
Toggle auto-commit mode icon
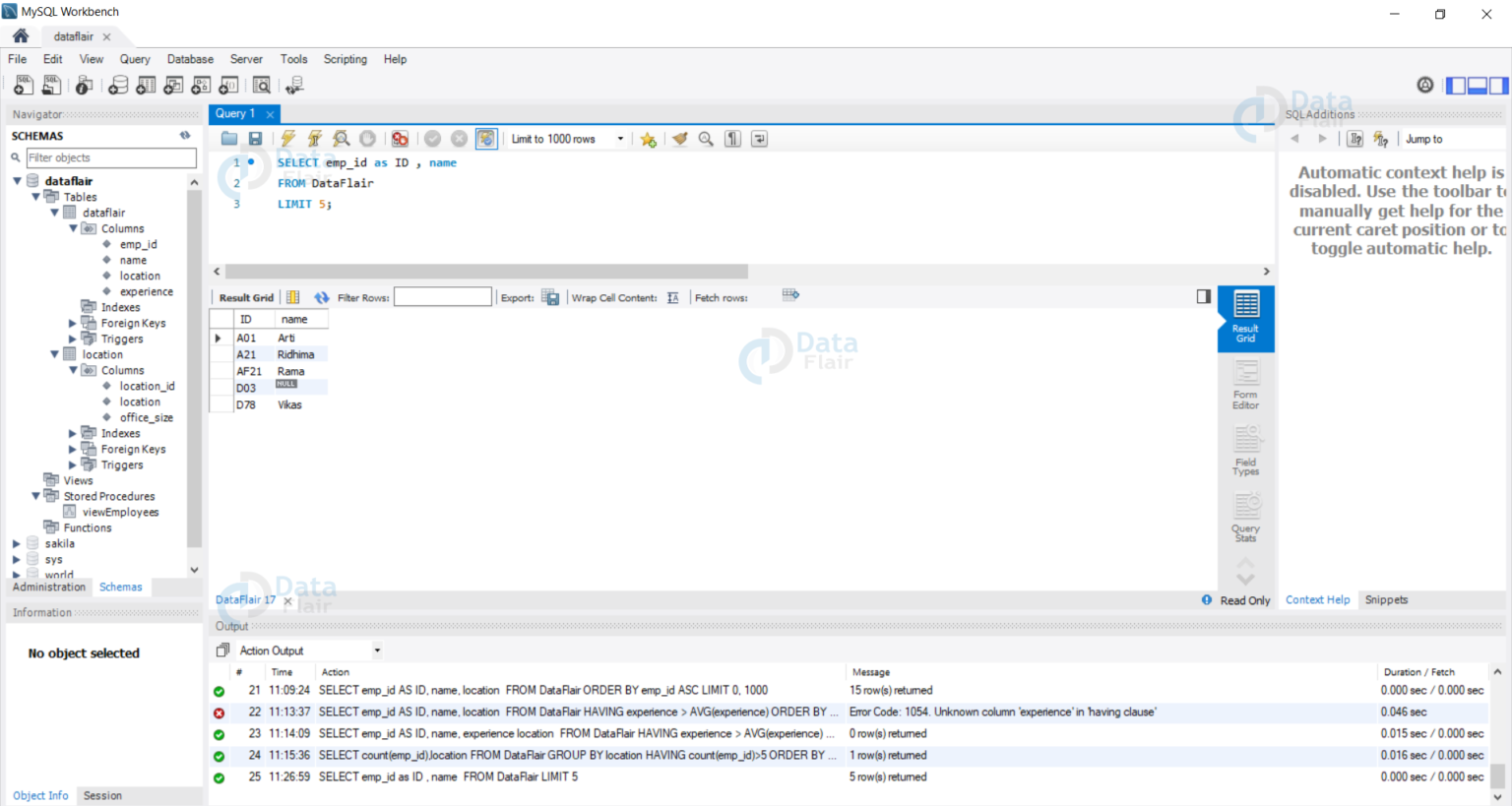(x=486, y=139)
